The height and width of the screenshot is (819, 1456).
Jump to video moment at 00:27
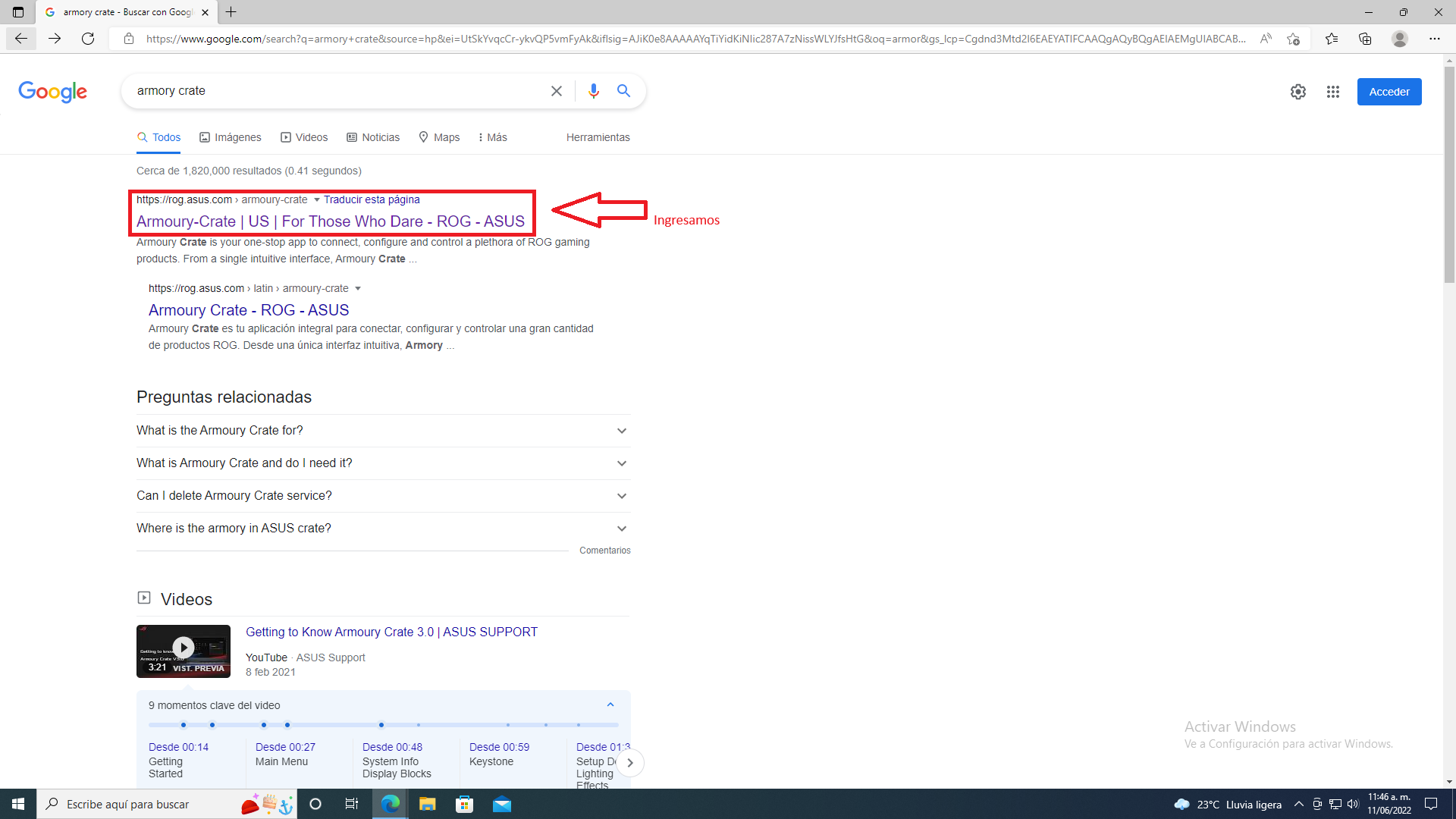(285, 747)
